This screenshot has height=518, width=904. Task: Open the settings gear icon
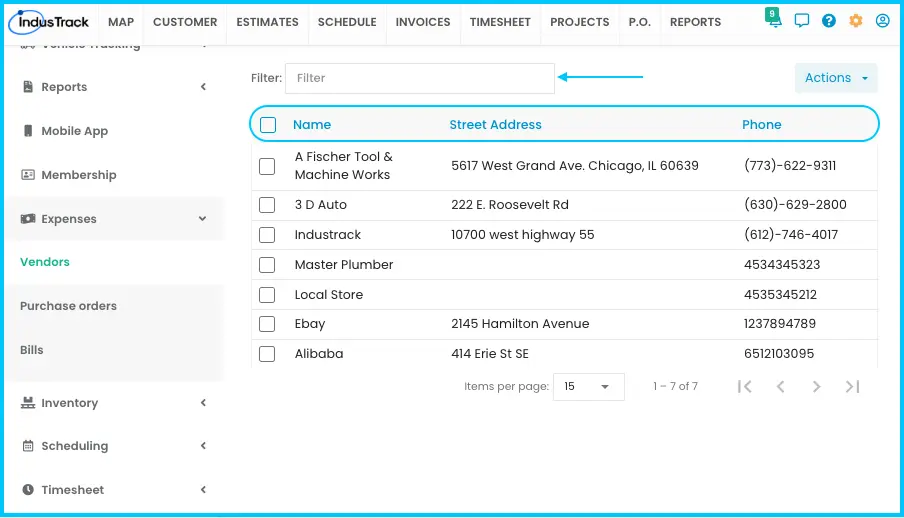click(x=856, y=21)
